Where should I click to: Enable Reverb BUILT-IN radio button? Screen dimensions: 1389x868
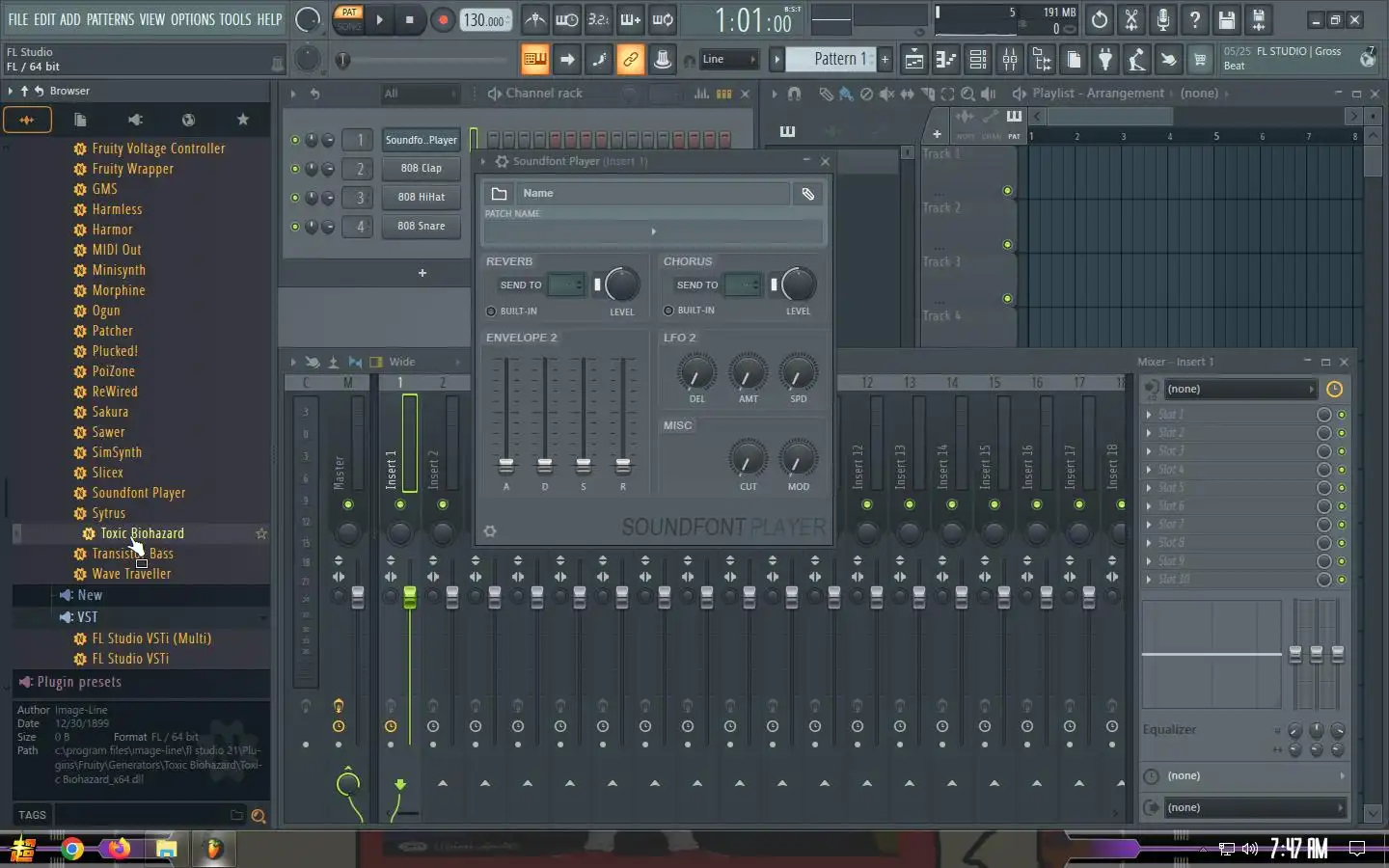click(491, 311)
